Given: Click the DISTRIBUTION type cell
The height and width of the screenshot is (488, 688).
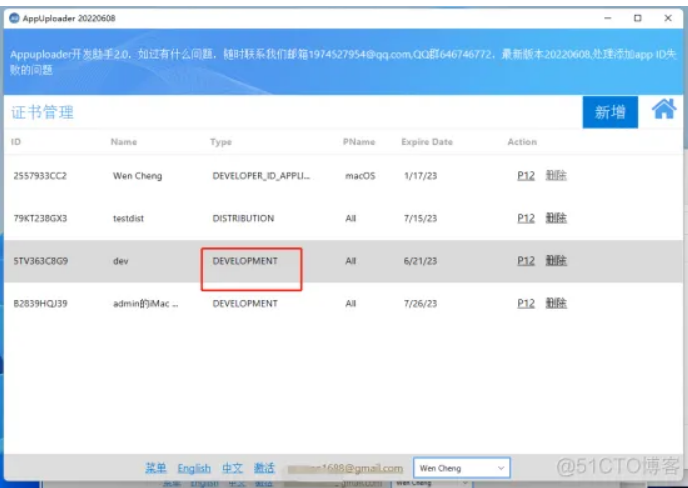Looking at the screenshot, I should (243, 219).
